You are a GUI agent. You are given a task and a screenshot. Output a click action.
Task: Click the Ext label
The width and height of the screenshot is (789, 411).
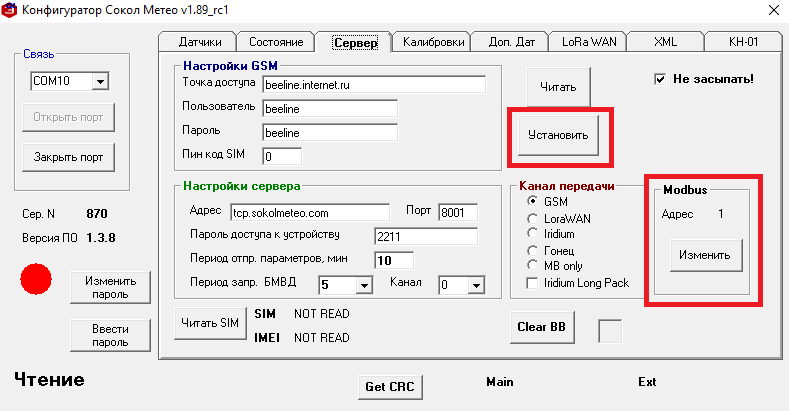tap(647, 382)
